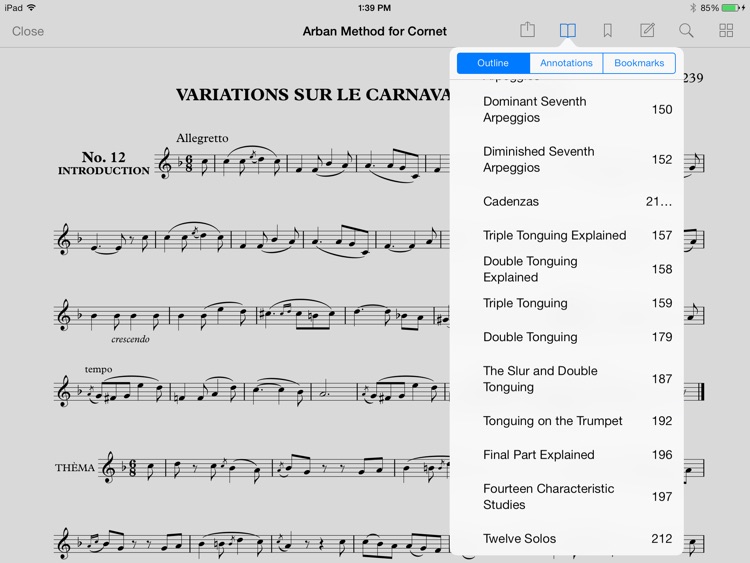Viewport: 750px width, 563px height.
Task: Open Triple Tonguing Explained page 157
Action: (567, 235)
